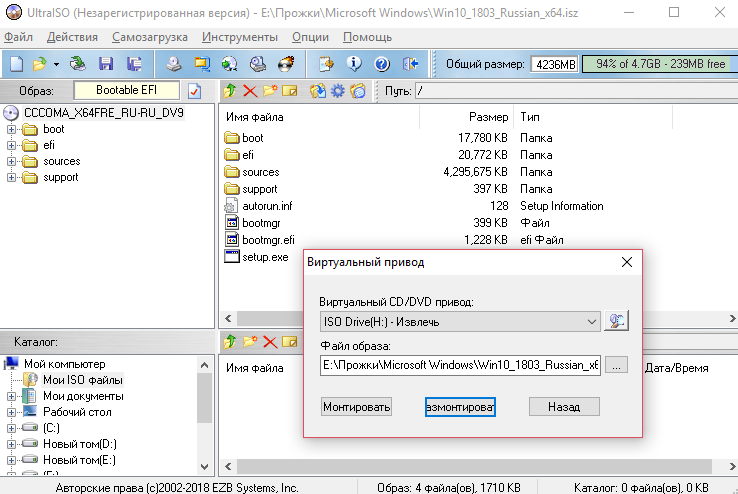Open the Инструменты menu
This screenshot has height=494, width=738.
[x=240, y=37]
